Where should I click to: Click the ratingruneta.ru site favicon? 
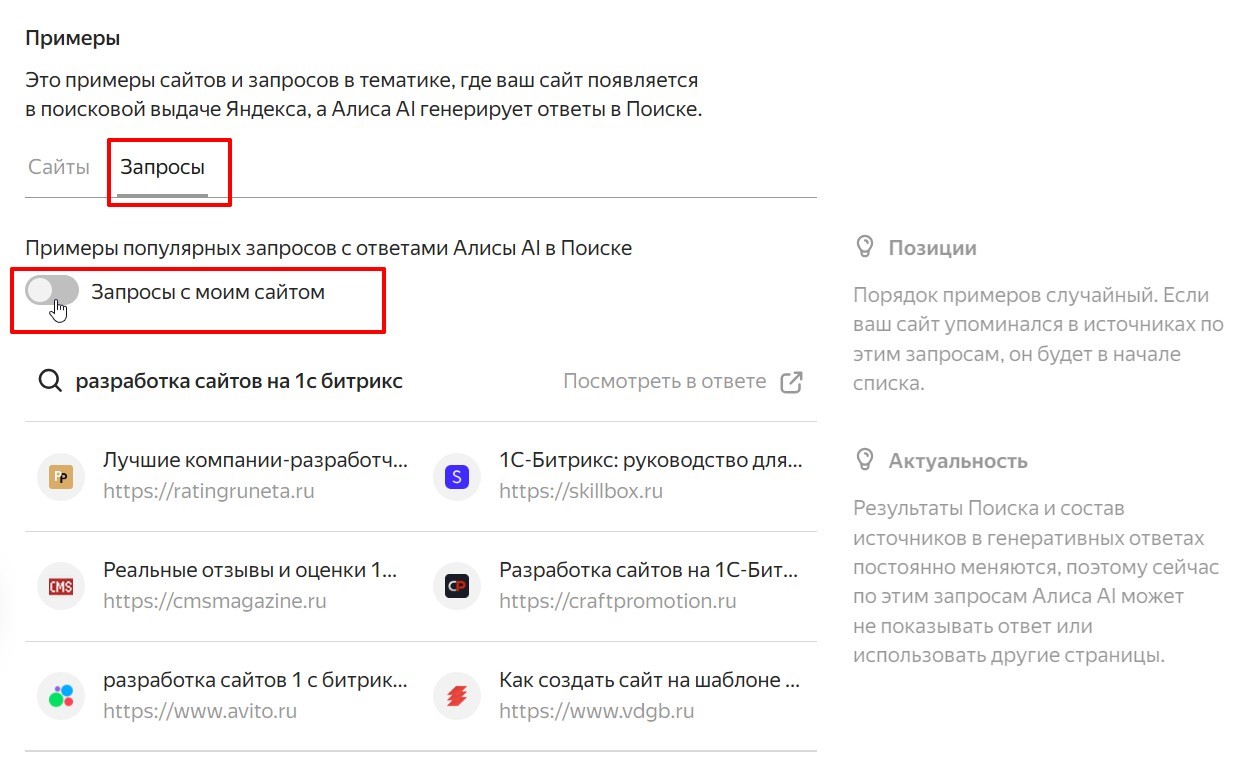[x=61, y=477]
